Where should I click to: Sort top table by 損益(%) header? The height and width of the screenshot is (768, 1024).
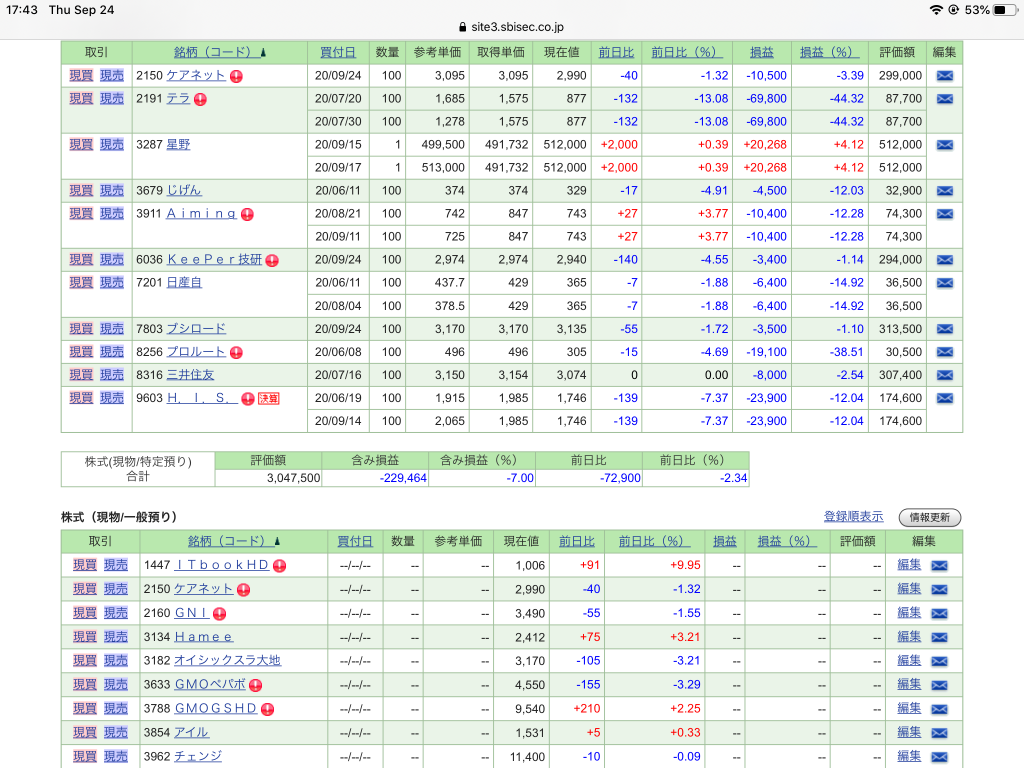click(829, 52)
